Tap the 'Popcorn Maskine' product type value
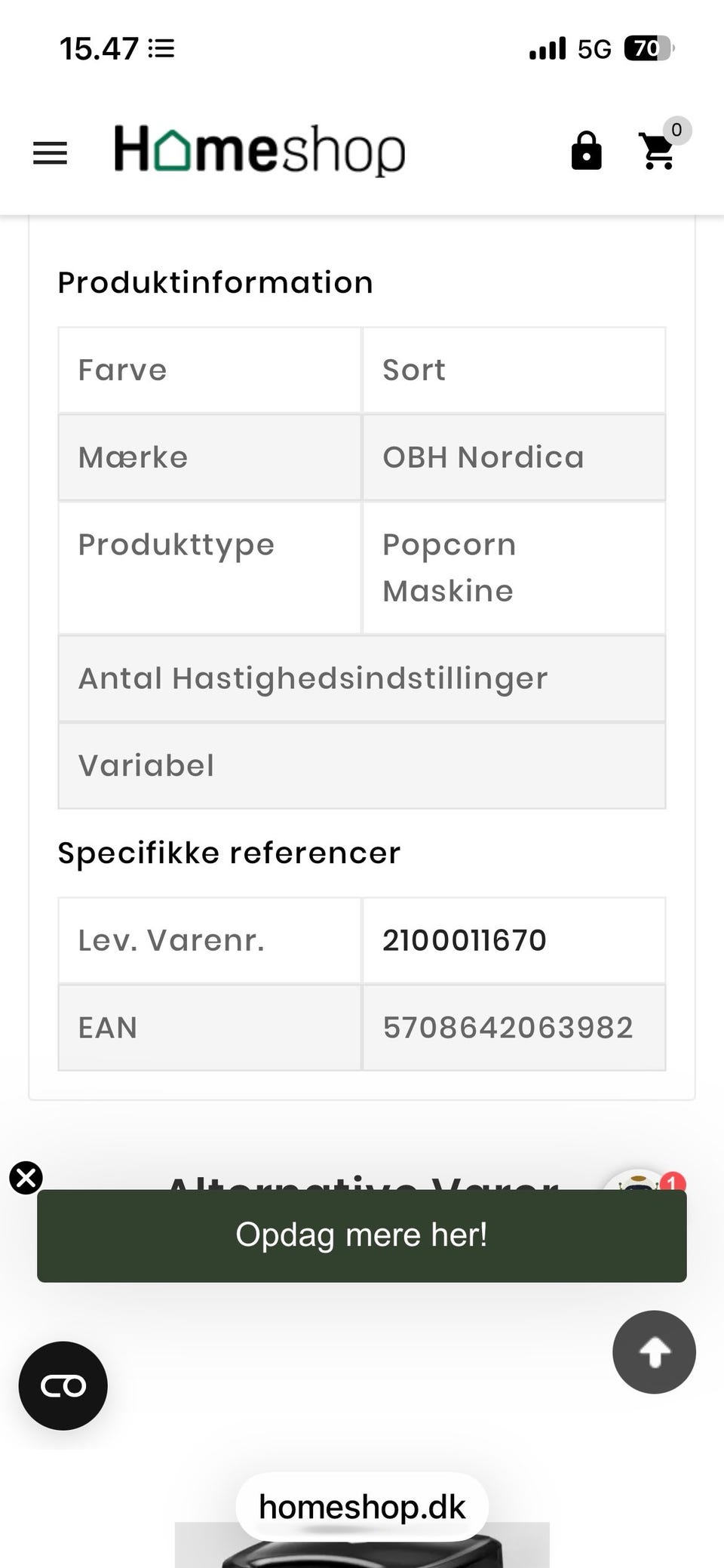724x1568 pixels. [449, 567]
